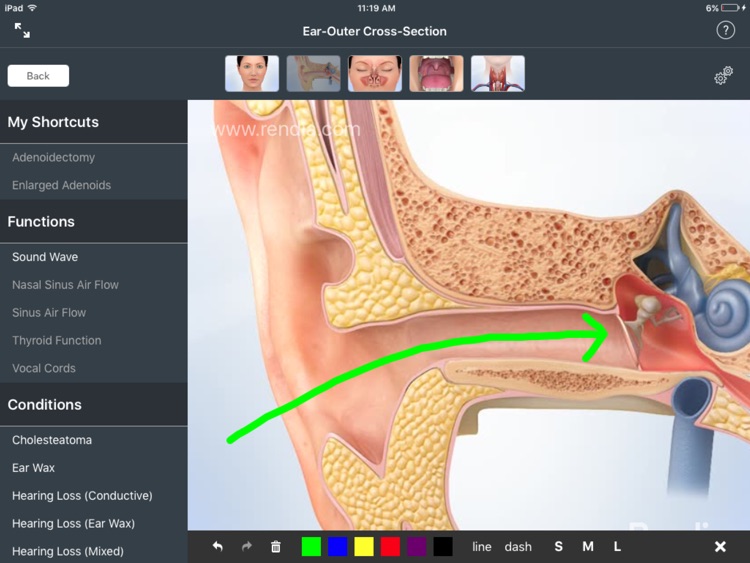
Task: Click the redo arrow icon
Action: coord(247,546)
